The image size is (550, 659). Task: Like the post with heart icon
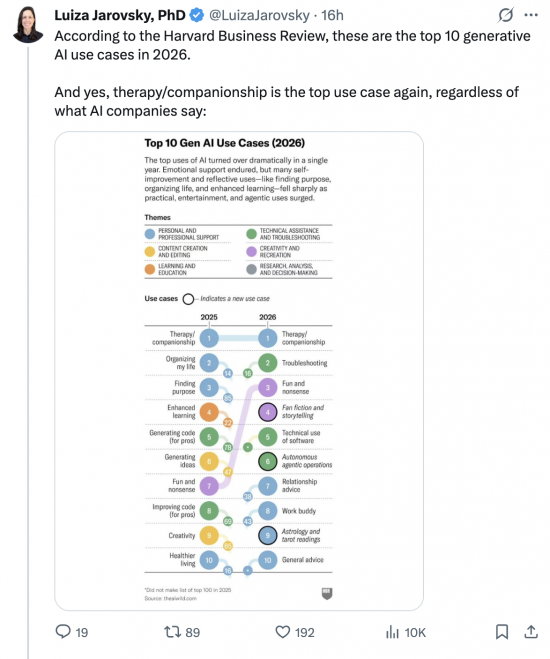[282, 632]
